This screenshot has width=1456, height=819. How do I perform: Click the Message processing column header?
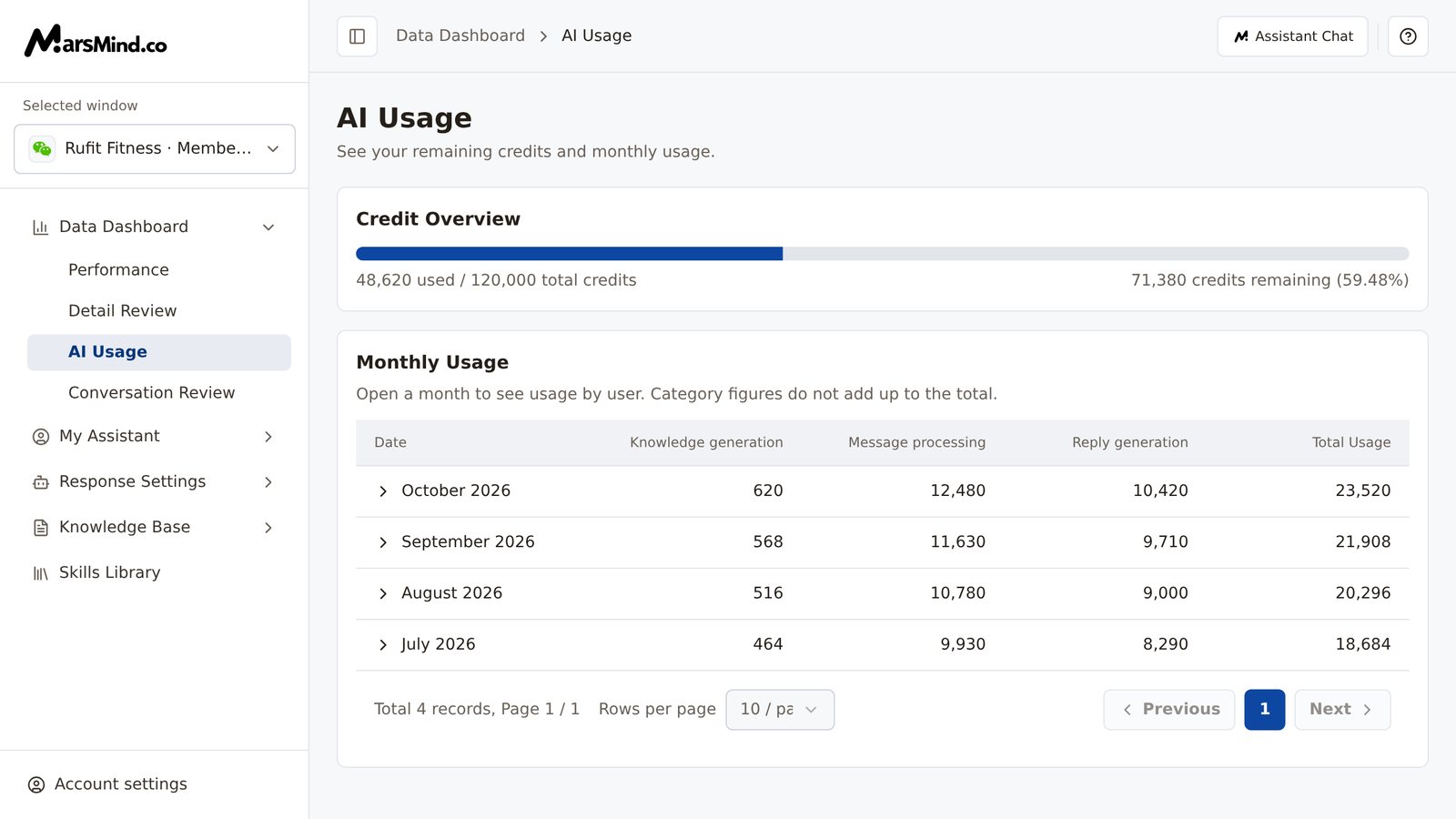tap(916, 442)
